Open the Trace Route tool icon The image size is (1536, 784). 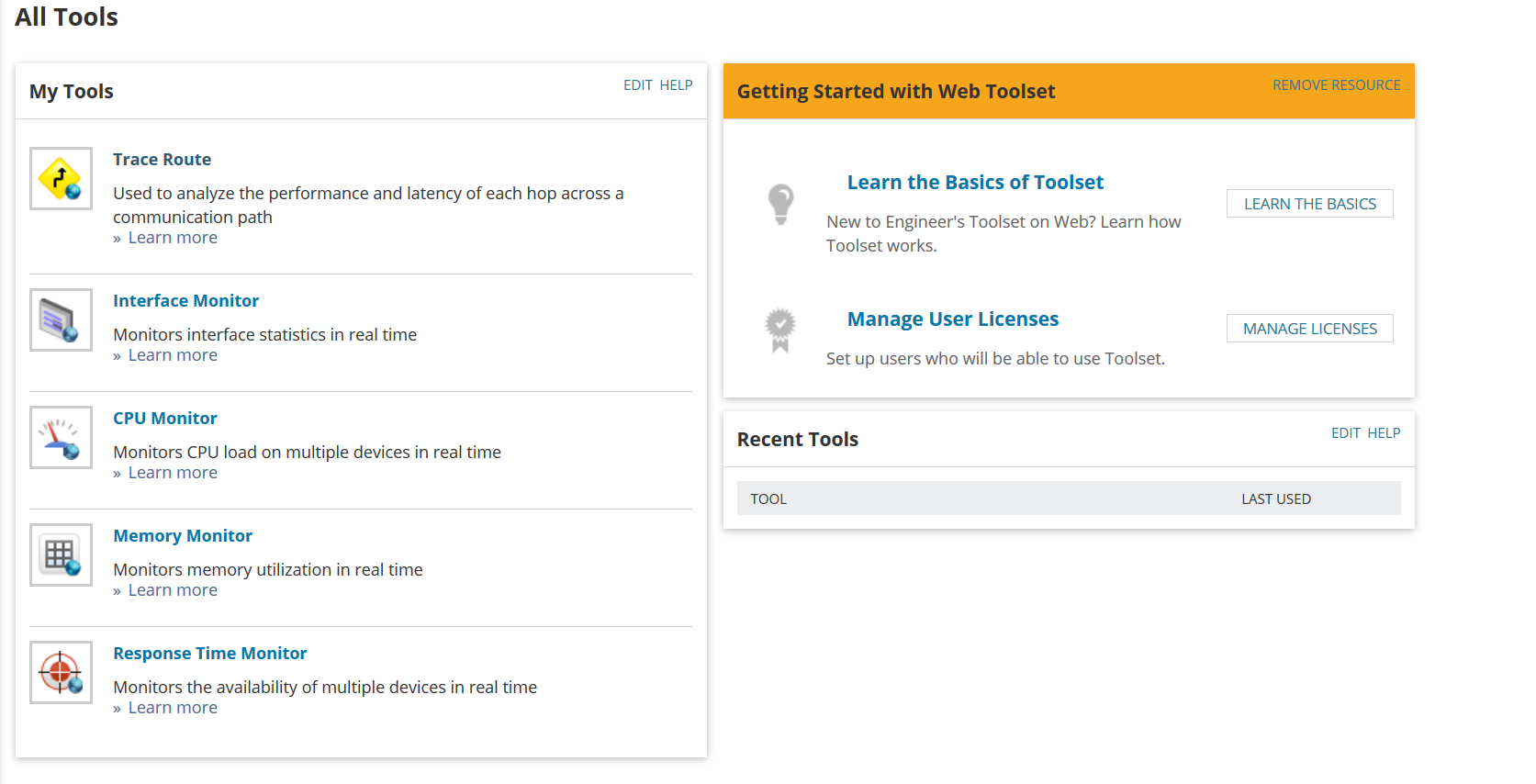[61, 178]
